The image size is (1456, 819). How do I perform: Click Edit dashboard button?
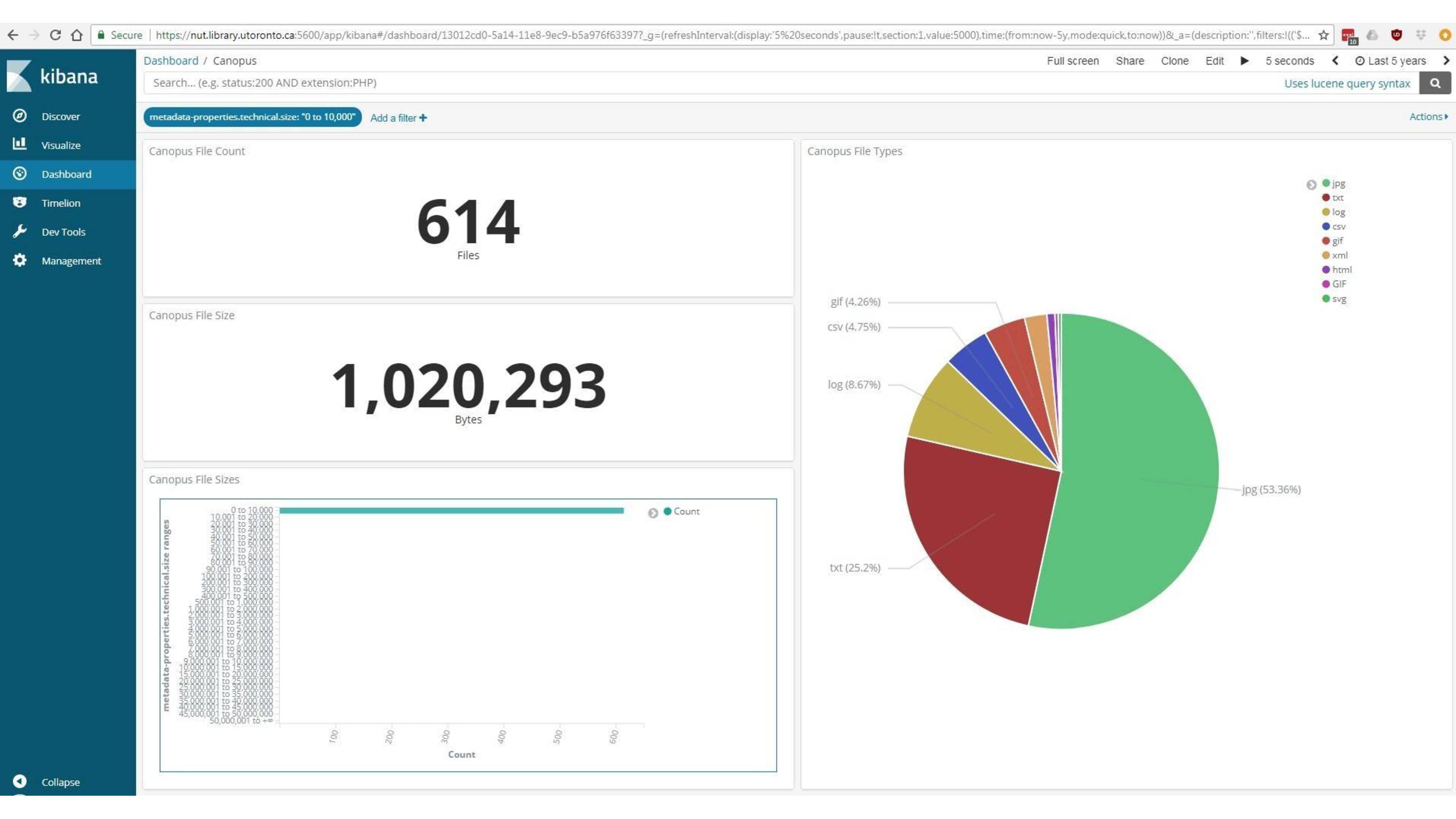(x=1214, y=61)
